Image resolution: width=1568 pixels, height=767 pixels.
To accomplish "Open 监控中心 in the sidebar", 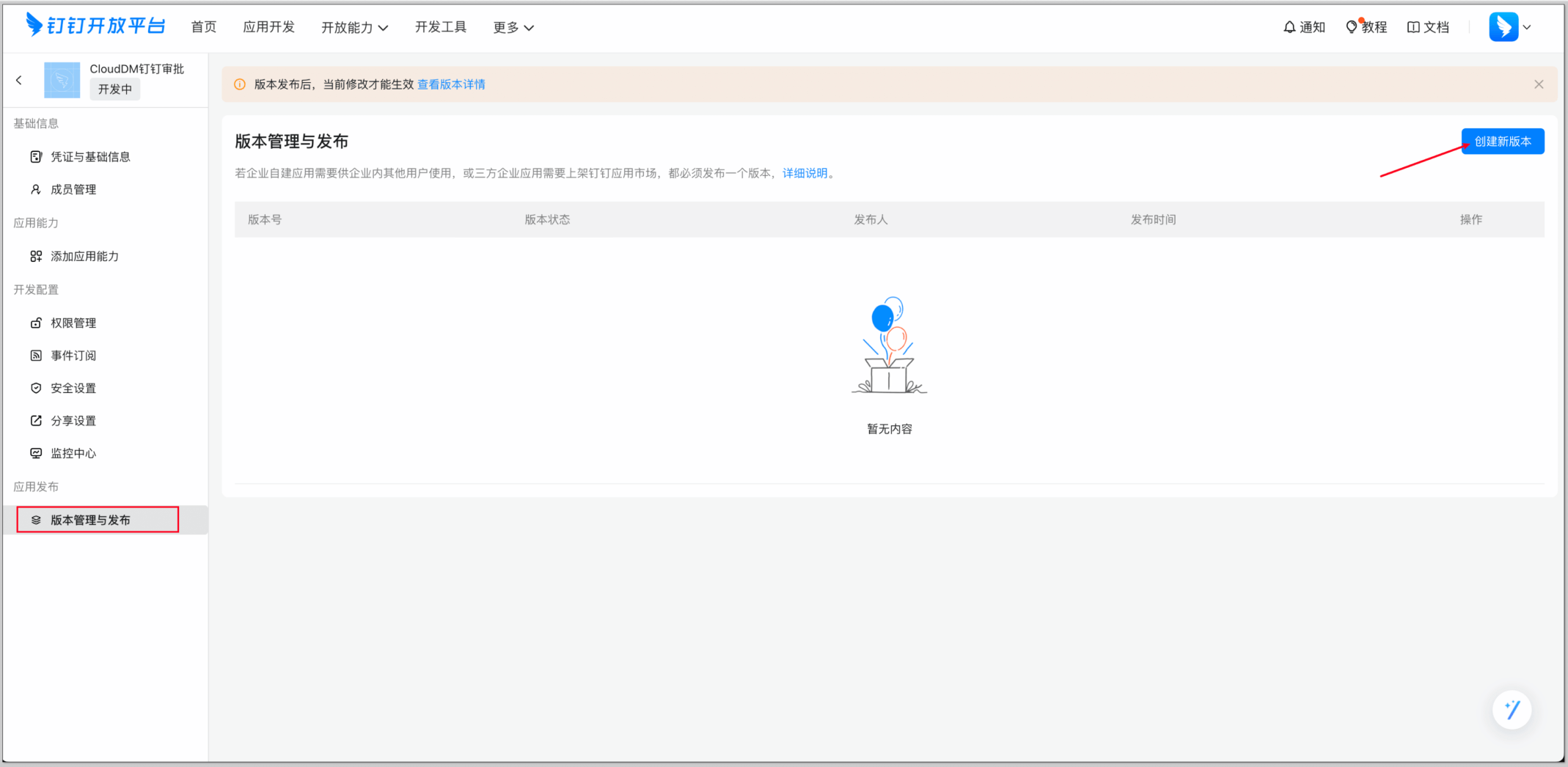I will [x=73, y=454].
